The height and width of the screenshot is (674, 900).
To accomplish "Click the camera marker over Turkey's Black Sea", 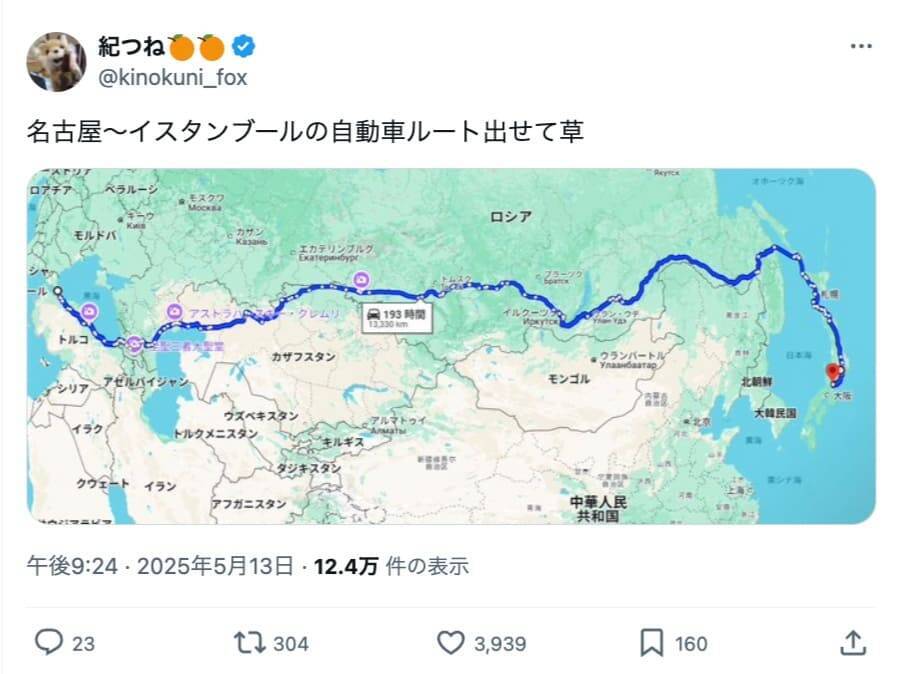I will [x=90, y=312].
